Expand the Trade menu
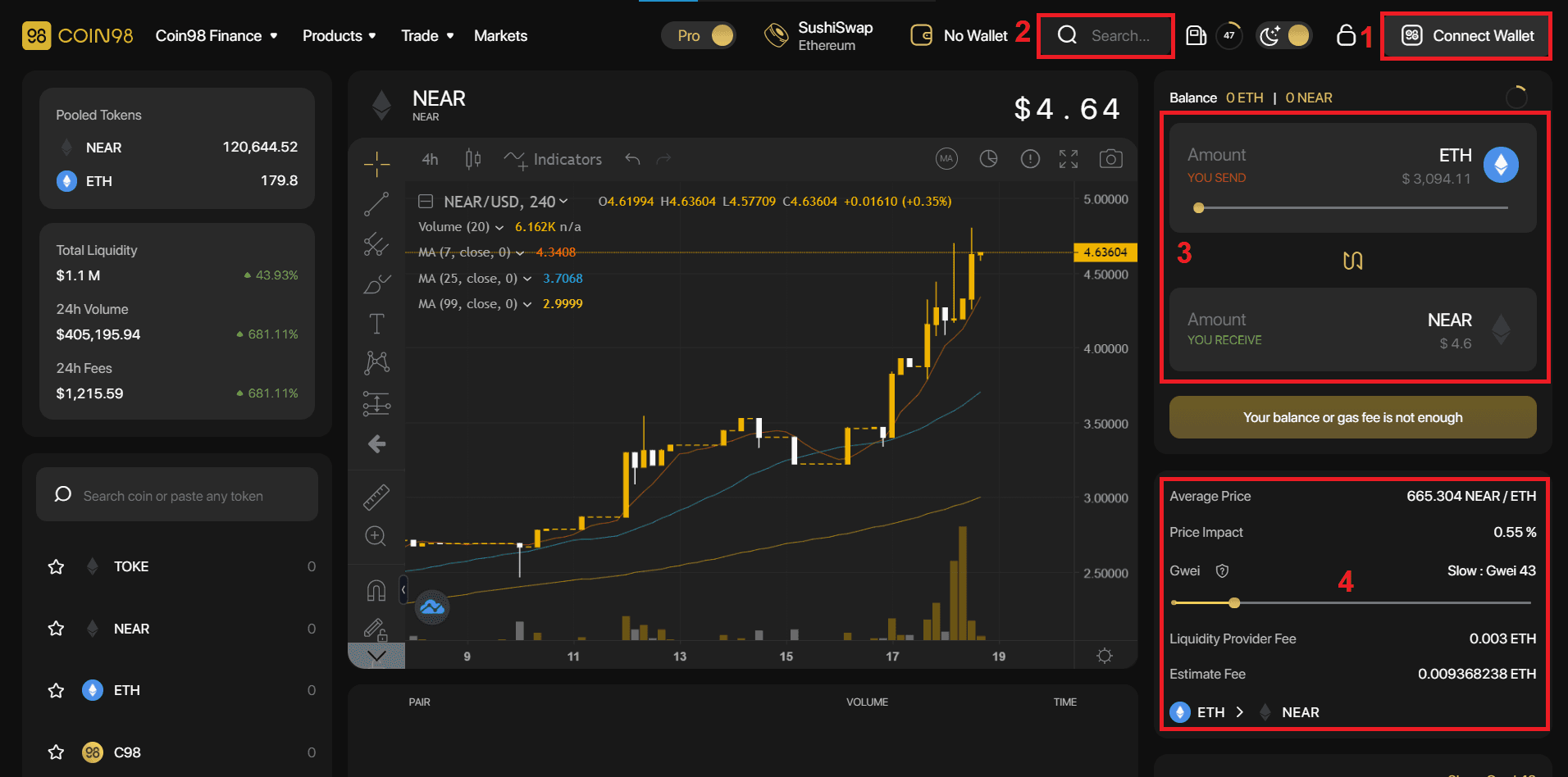Image resolution: width=1568 pixels, height=777 pixels. coord(427,36)
